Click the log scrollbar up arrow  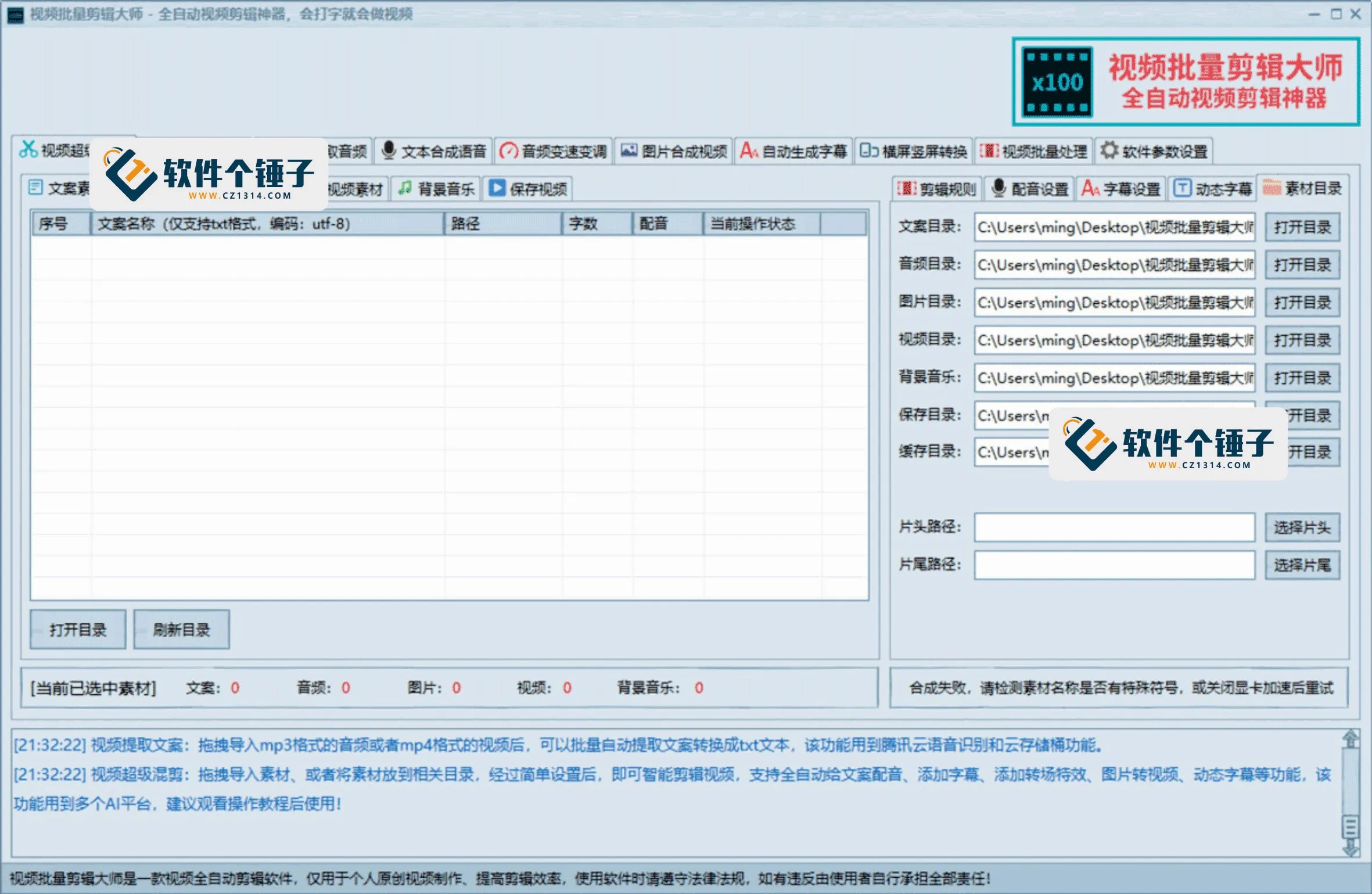coord(1351,739)
